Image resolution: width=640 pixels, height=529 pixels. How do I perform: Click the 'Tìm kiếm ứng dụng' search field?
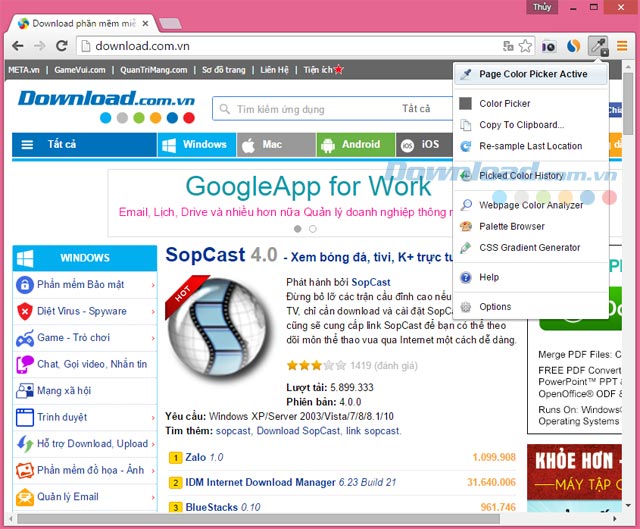click(x=310, y=109)
